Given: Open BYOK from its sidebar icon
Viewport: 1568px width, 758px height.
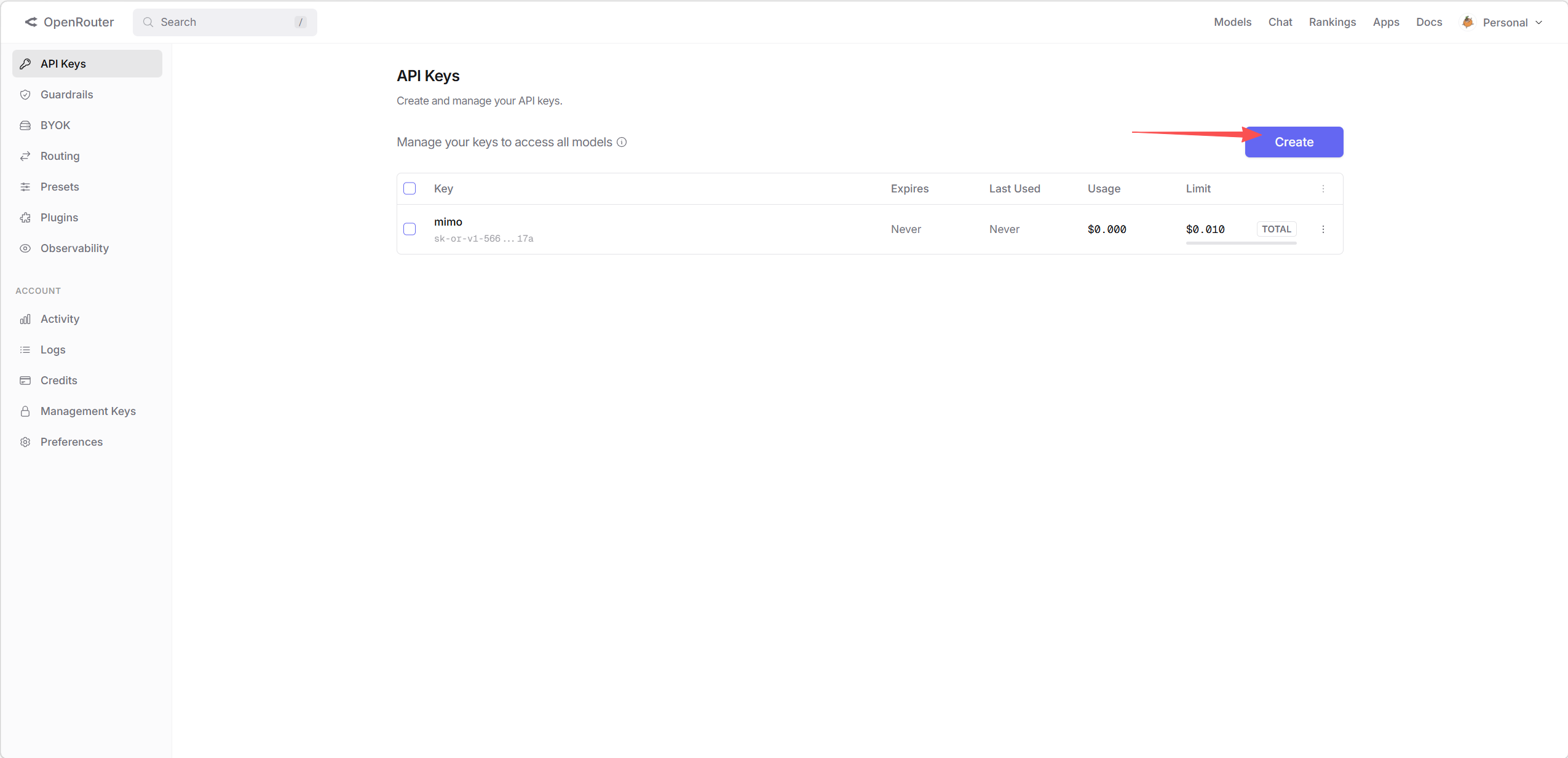Looking at the screenshot, I should point(25,125).
